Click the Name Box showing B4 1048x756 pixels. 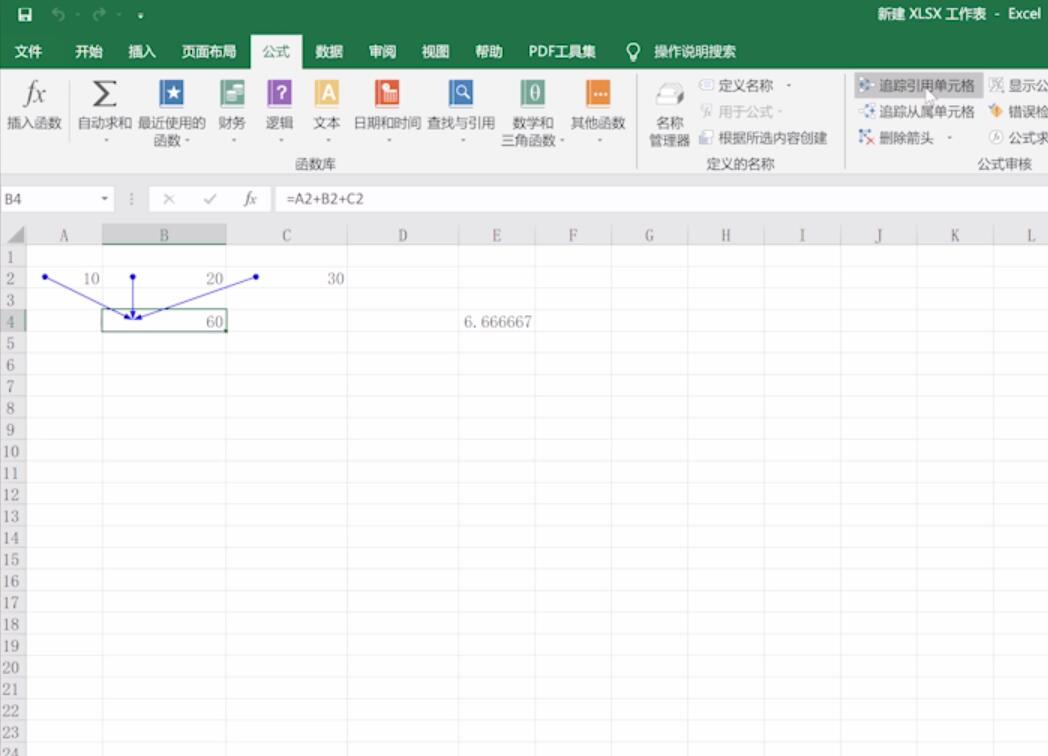50,199
